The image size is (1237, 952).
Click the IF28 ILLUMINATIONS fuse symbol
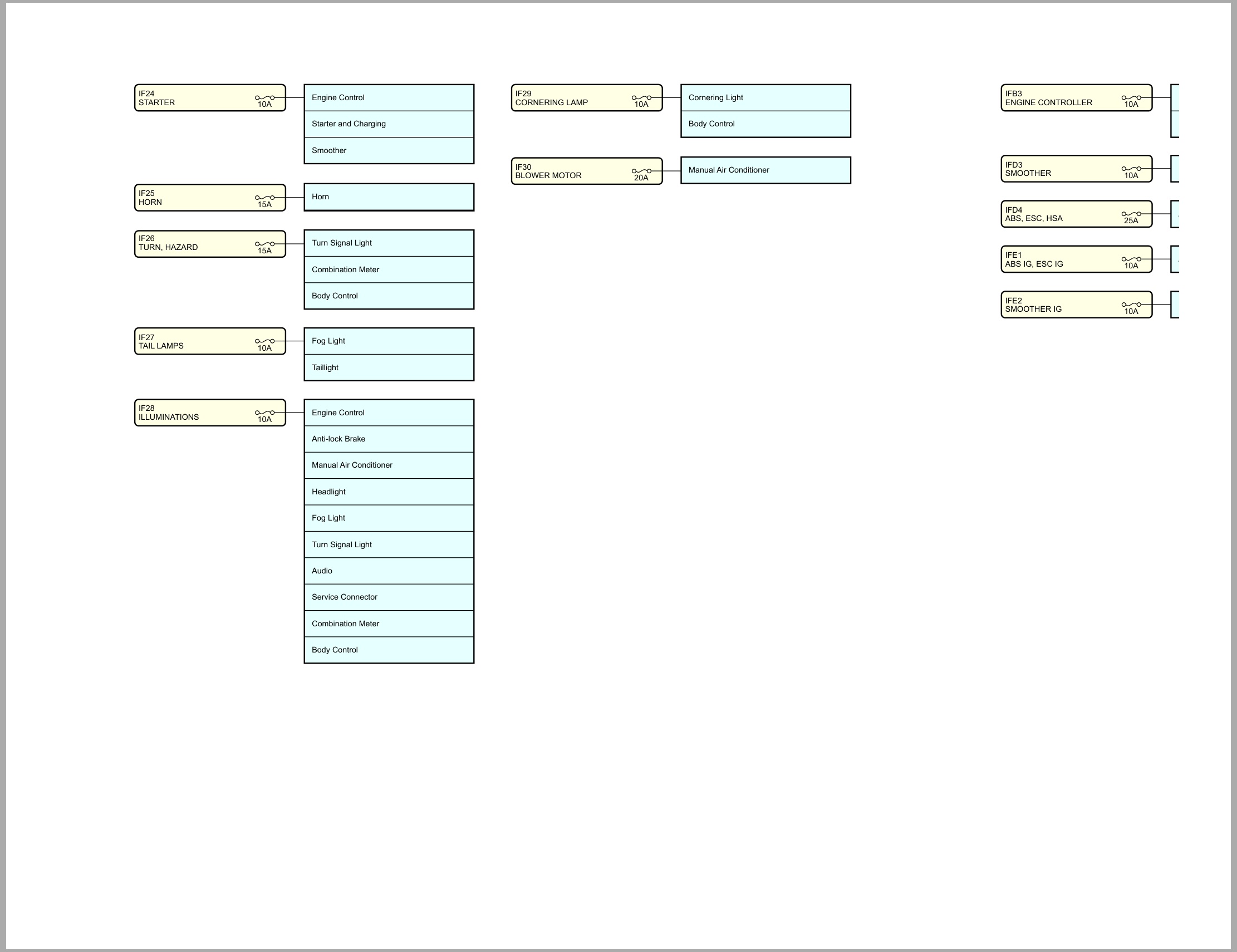pyautogui.click(x=264, y=413)
